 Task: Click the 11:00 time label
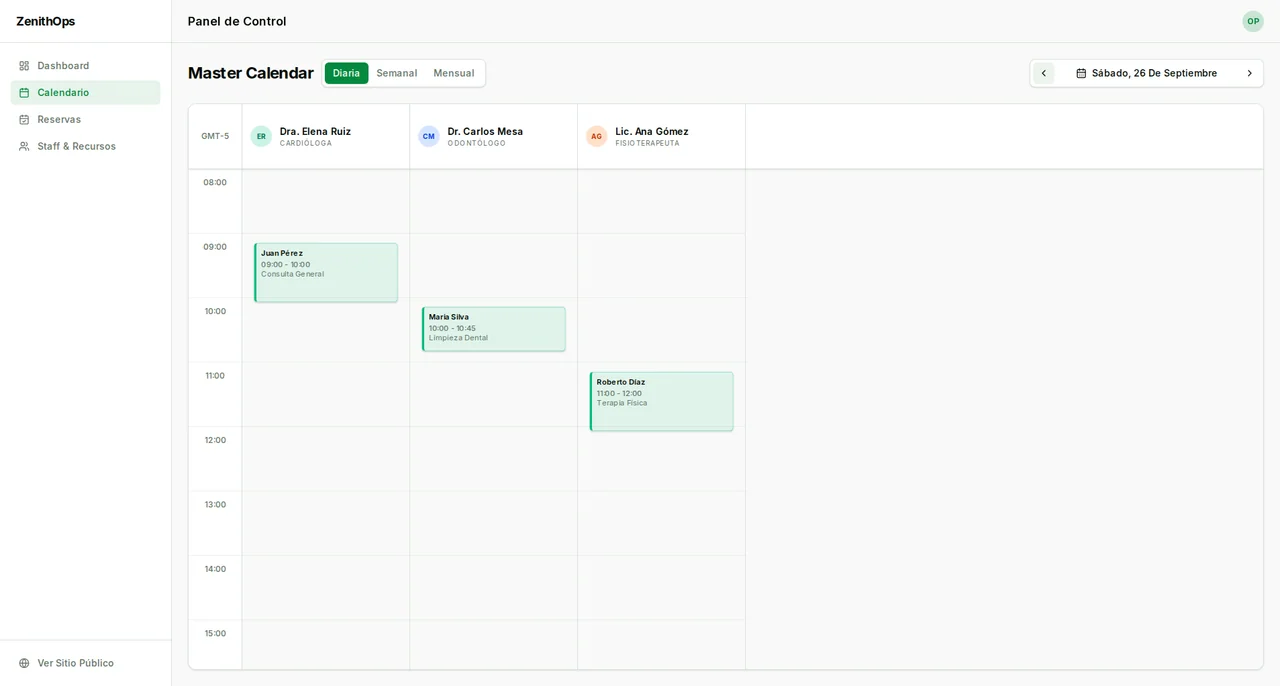click(215, 376)
